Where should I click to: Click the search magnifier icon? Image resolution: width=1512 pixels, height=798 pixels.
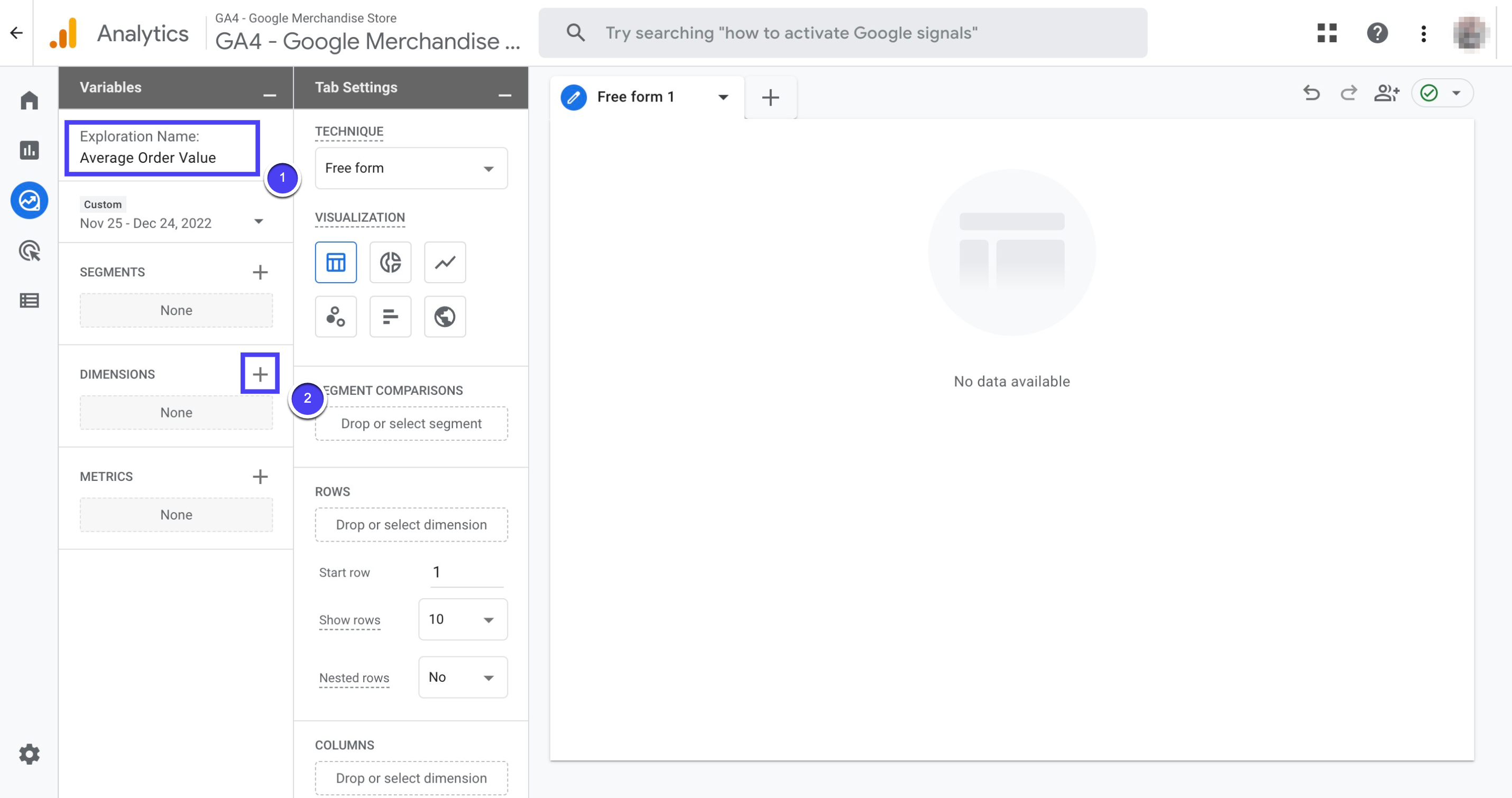click(575, 32)
